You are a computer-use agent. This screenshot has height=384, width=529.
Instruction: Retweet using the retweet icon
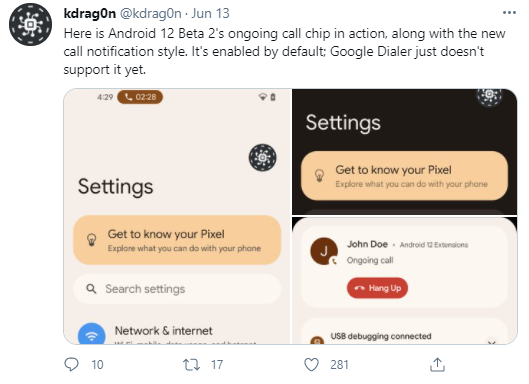(191, 365)
